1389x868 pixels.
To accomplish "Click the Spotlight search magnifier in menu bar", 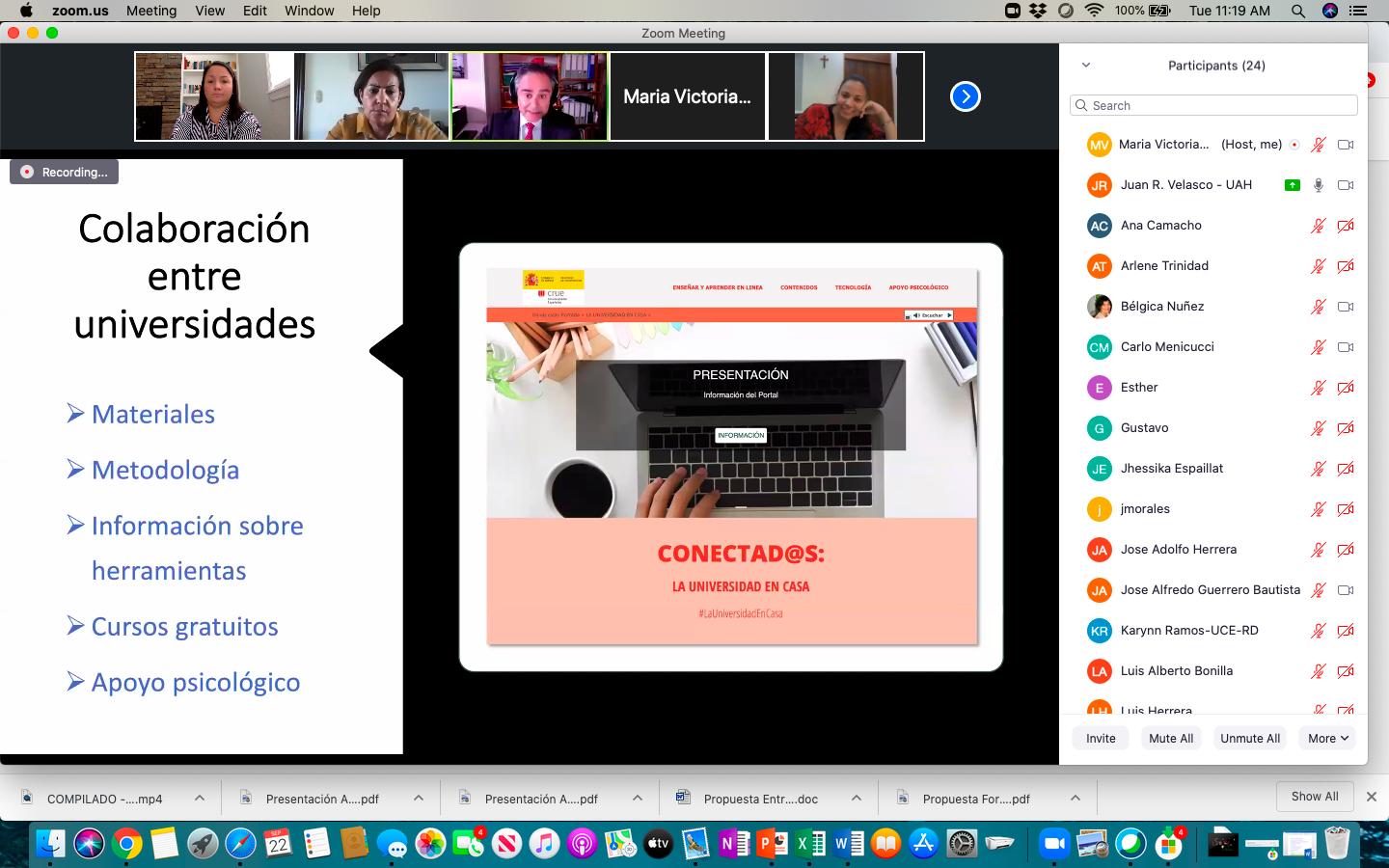I will 1298,11.
